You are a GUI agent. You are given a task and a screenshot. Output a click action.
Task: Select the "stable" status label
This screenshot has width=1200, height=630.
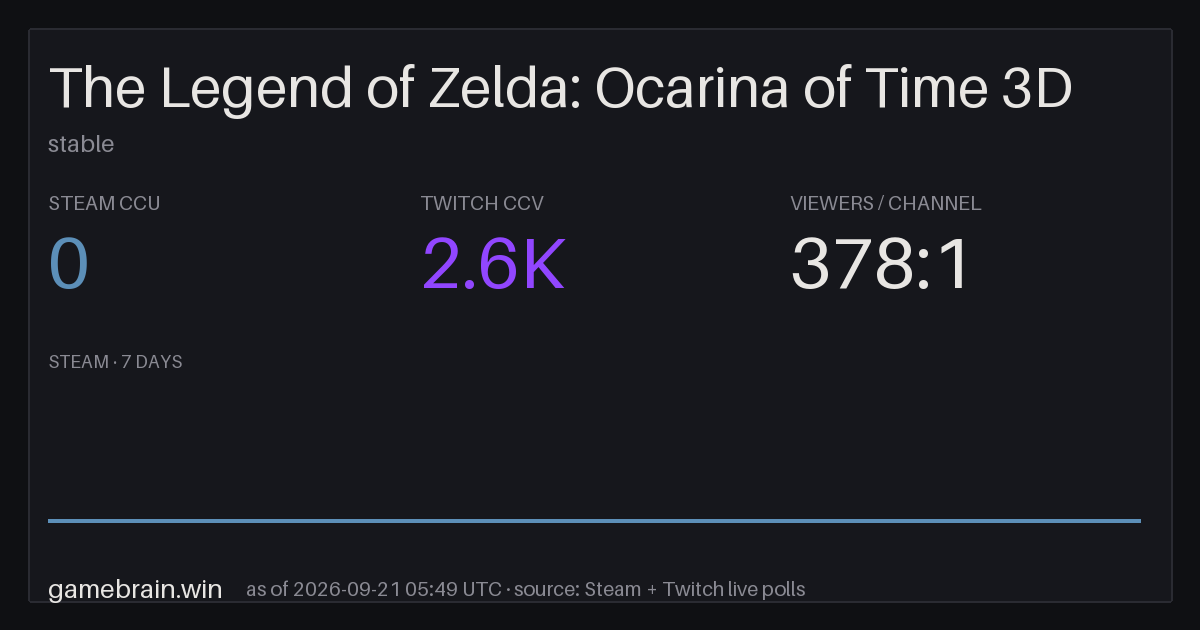(81, 144)
